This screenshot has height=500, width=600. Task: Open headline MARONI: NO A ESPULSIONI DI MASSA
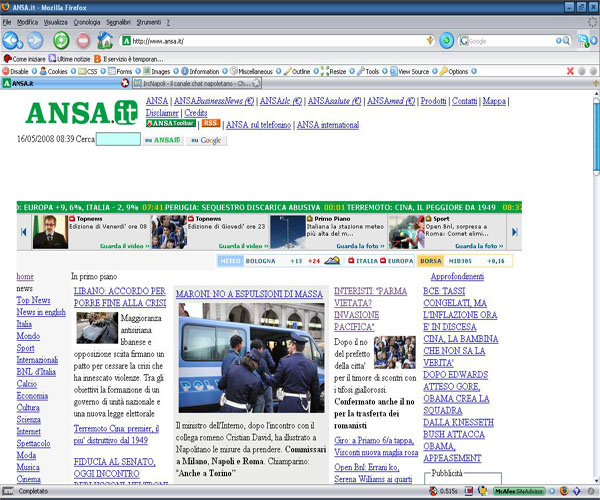click(249, 294)
